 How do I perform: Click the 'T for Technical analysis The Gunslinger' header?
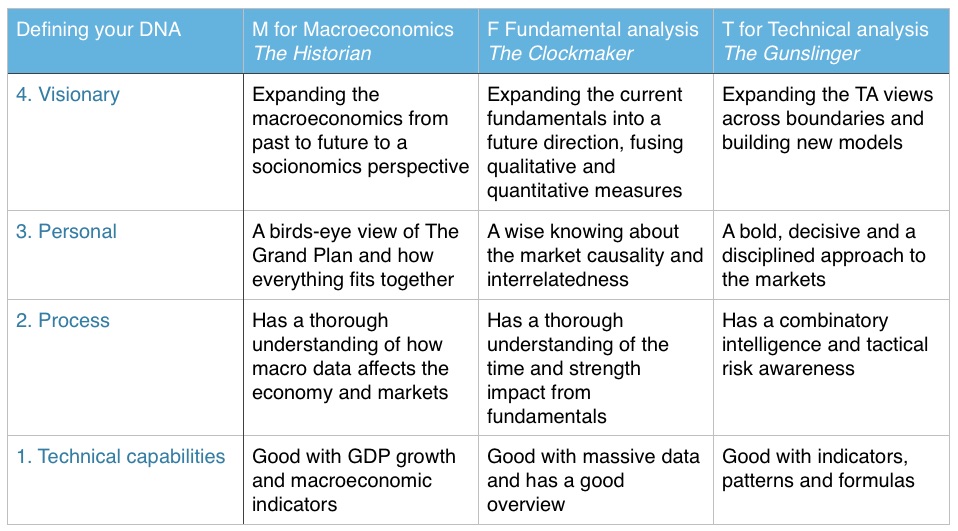[x=831, y=41]
